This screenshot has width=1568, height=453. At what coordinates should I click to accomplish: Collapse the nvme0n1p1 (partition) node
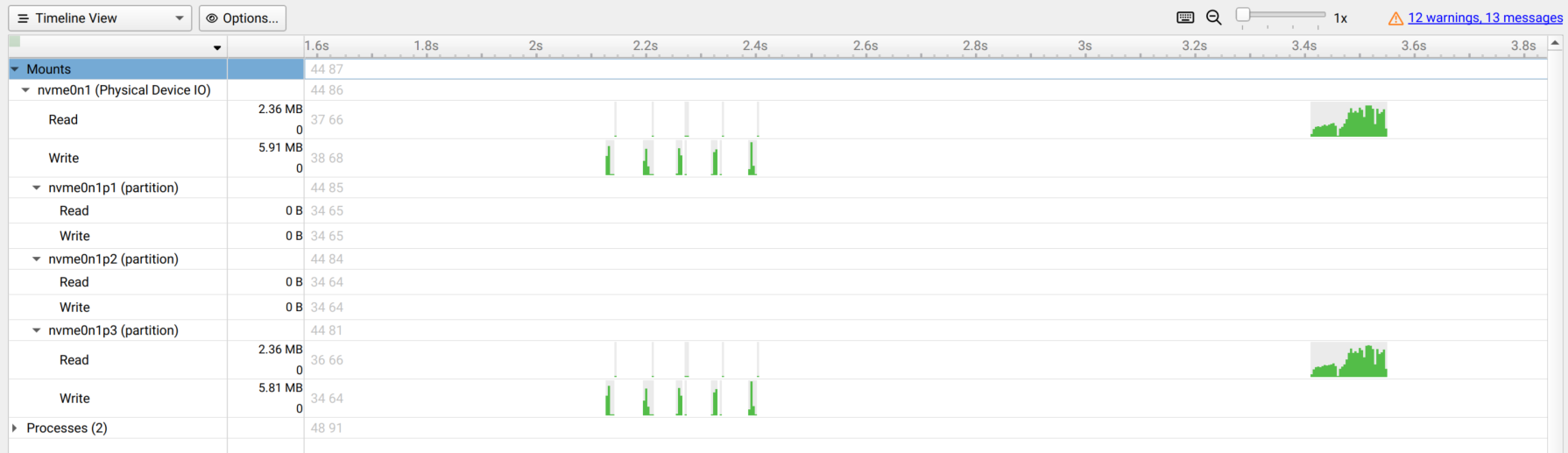(x=37, y=188)
